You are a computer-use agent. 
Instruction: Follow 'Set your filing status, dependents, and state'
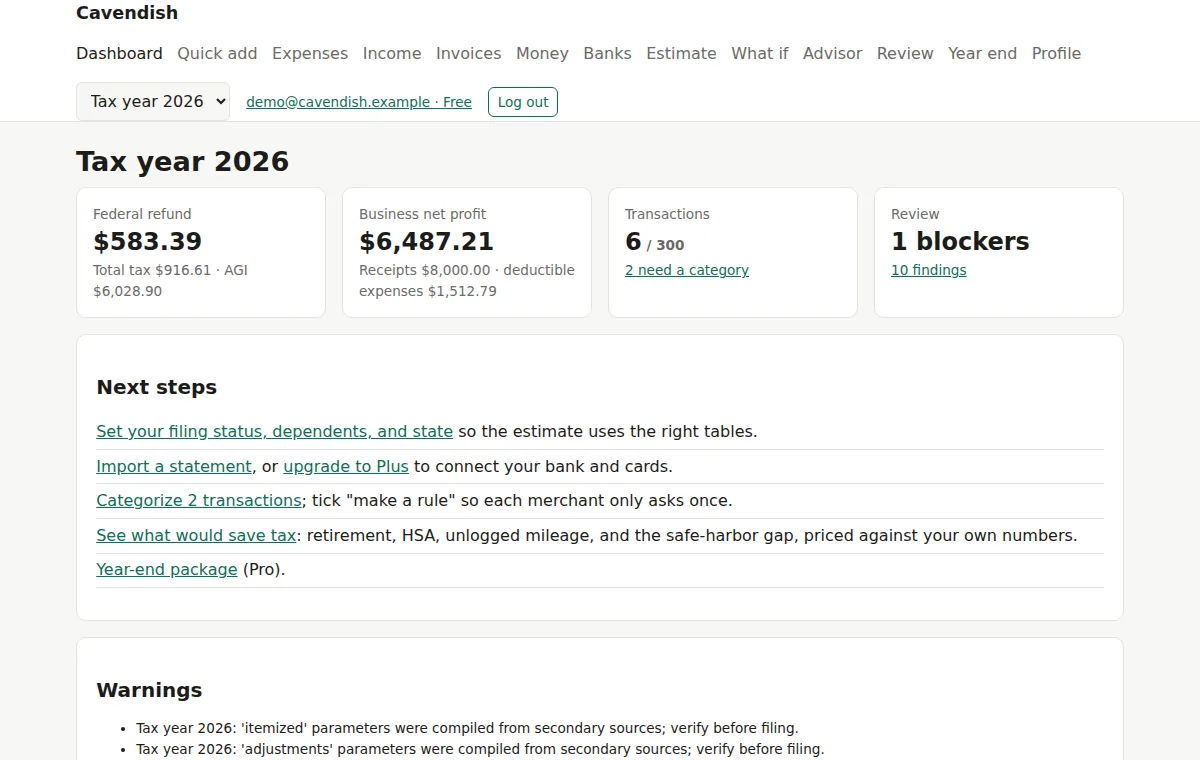(x=274, y=432)
